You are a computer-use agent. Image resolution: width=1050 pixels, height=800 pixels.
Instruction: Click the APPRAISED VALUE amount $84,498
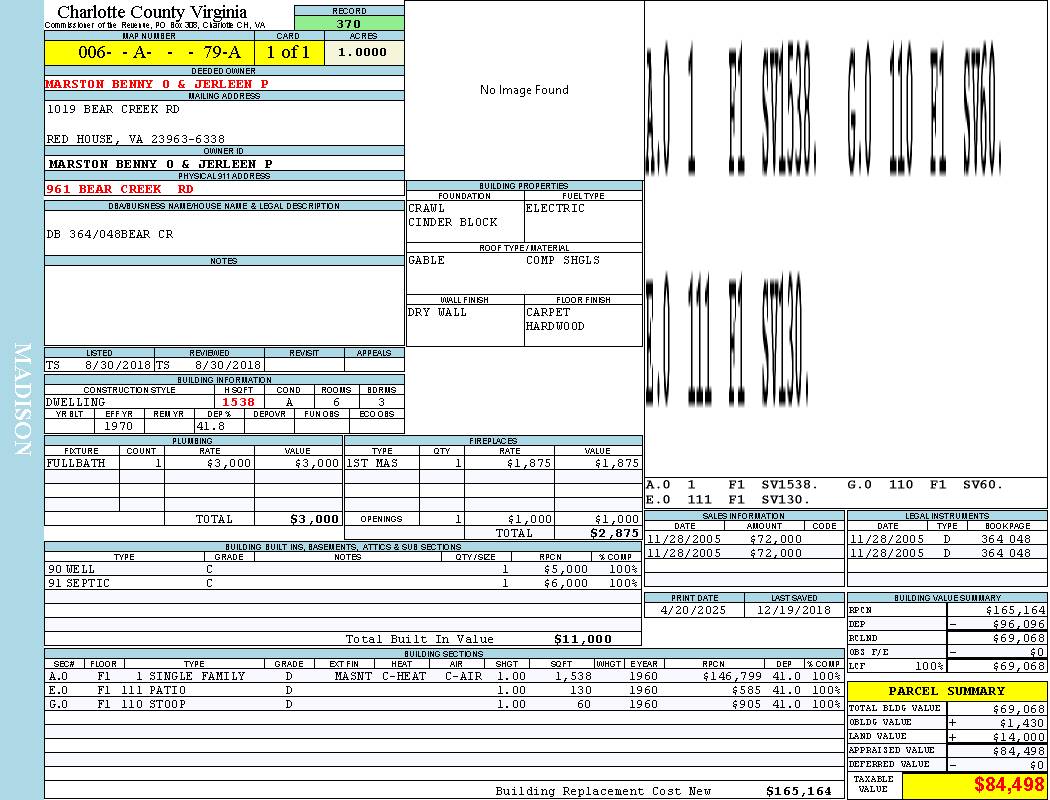pos(1019,751)
